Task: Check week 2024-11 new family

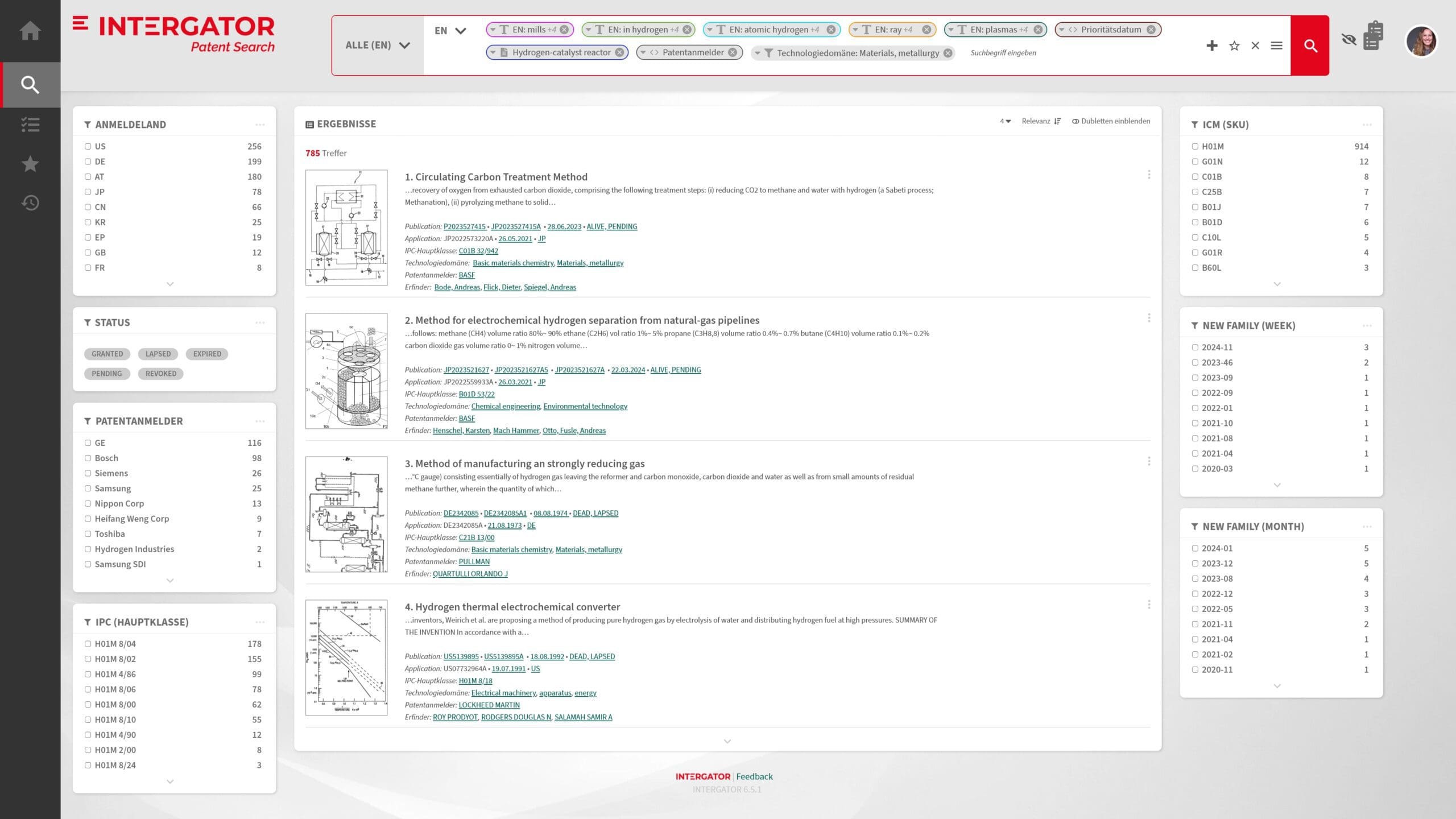Action: [x=1195, y=347]
